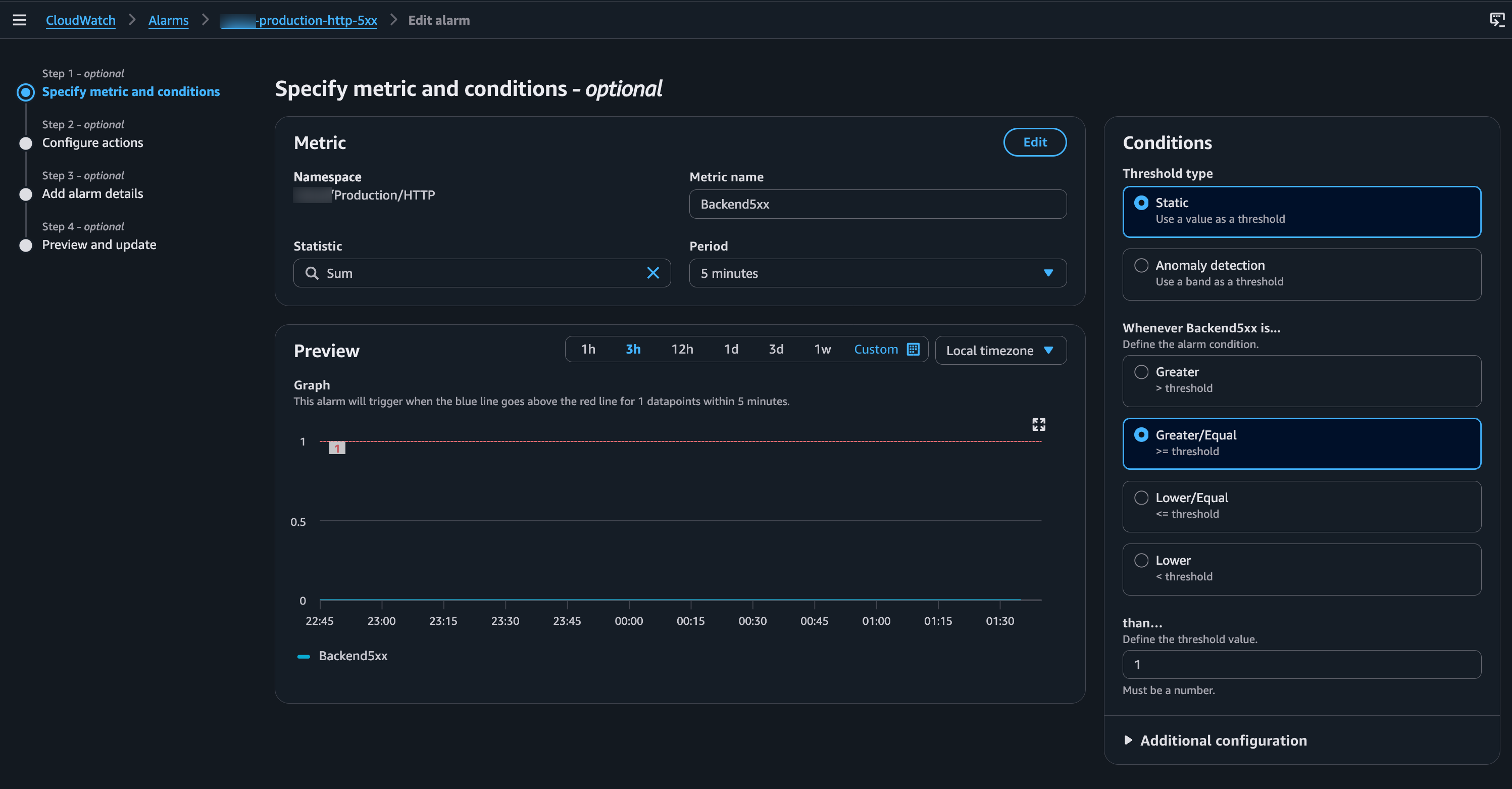Switch preview range to 3h
Image resolution: width=1512 pixels, height=789 pixels.
633,350
